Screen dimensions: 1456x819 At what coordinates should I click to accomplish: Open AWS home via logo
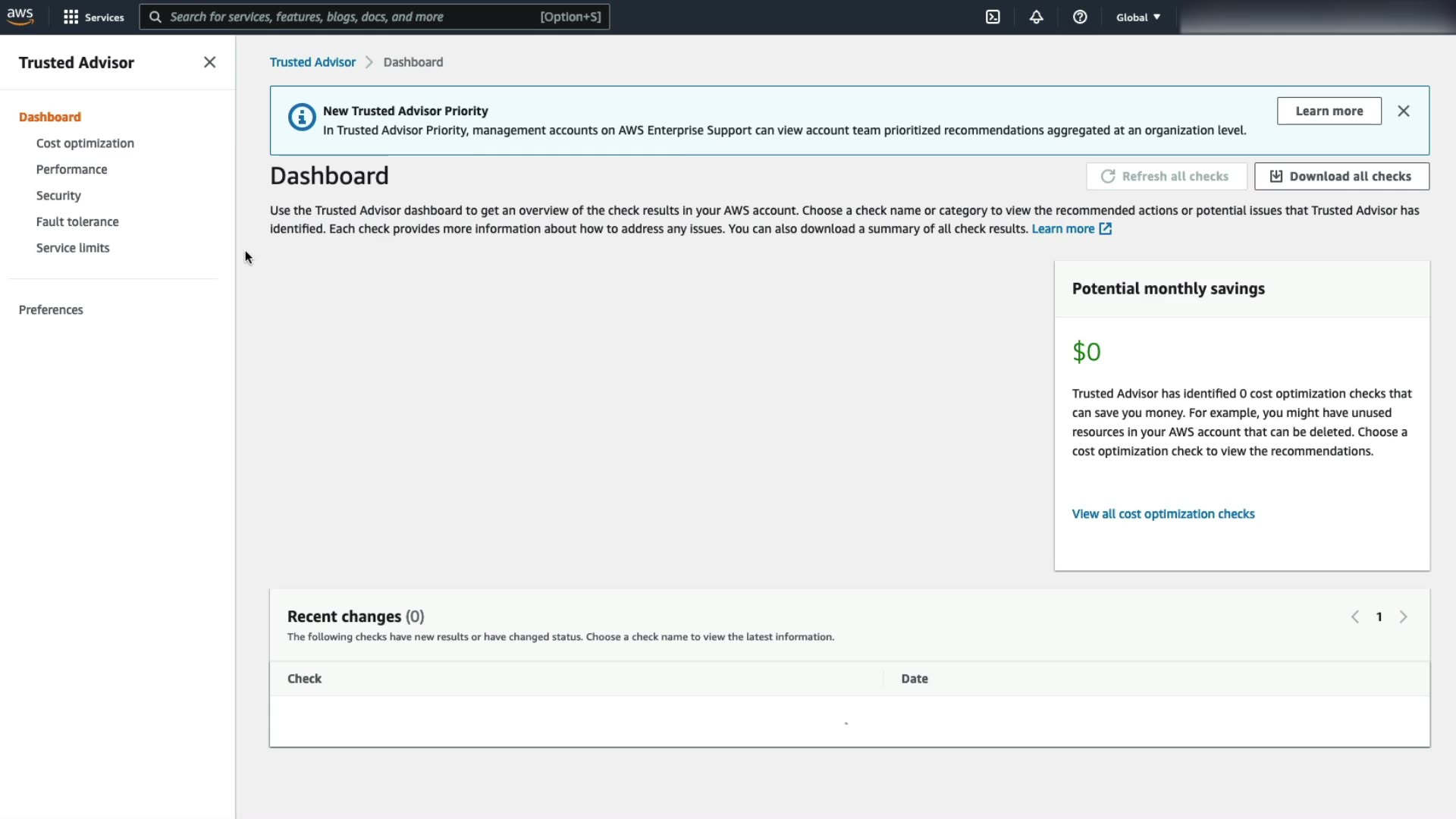click(x=20, y=16)
